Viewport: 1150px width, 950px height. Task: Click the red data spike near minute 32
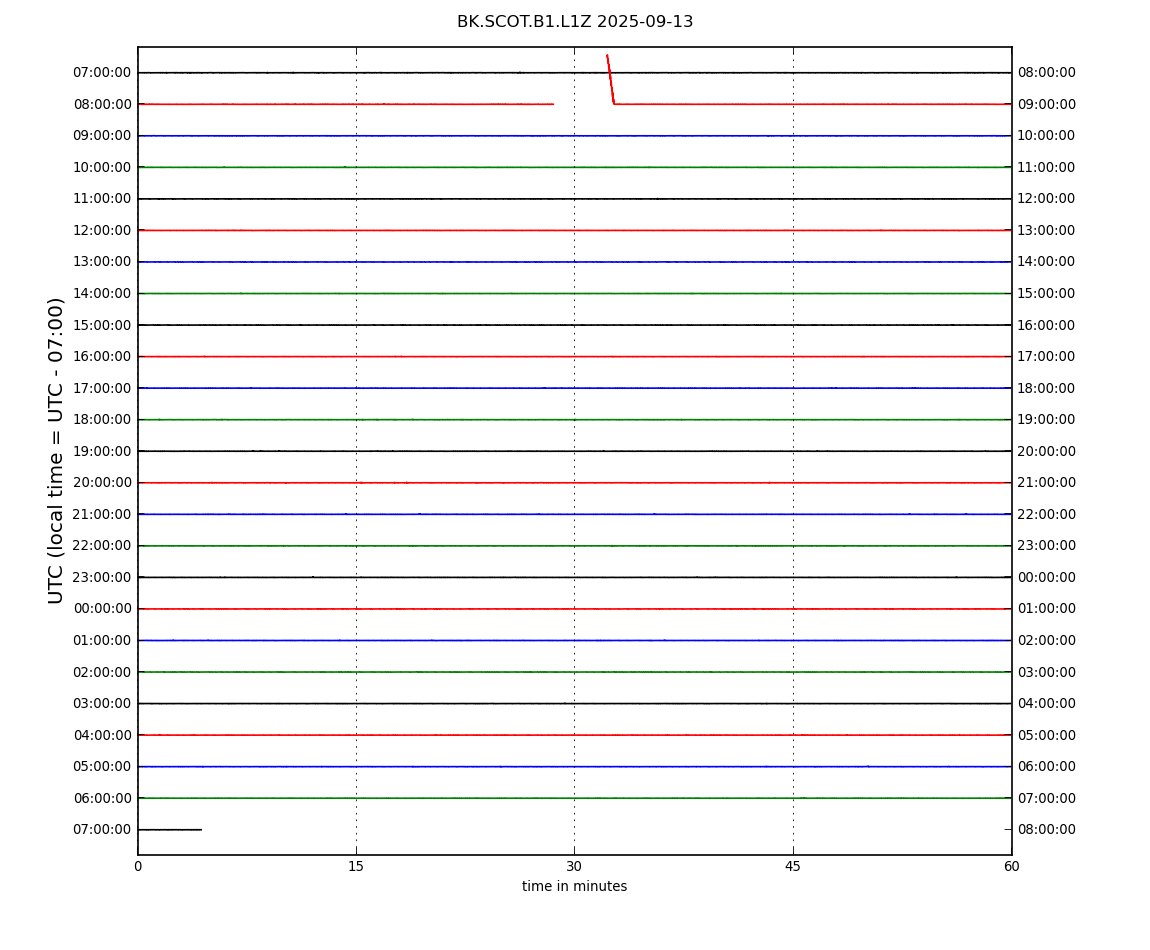coord(610,79)
